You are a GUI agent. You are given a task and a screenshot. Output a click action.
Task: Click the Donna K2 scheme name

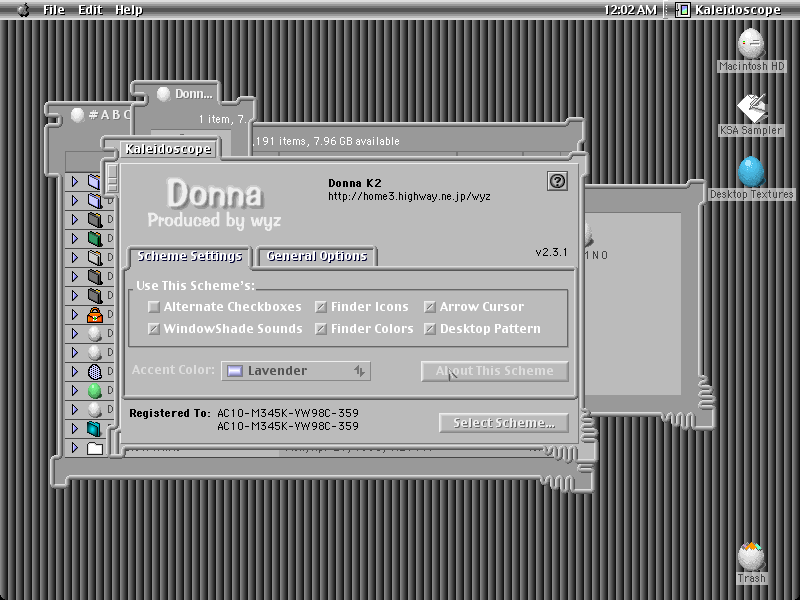click(355, 183)
